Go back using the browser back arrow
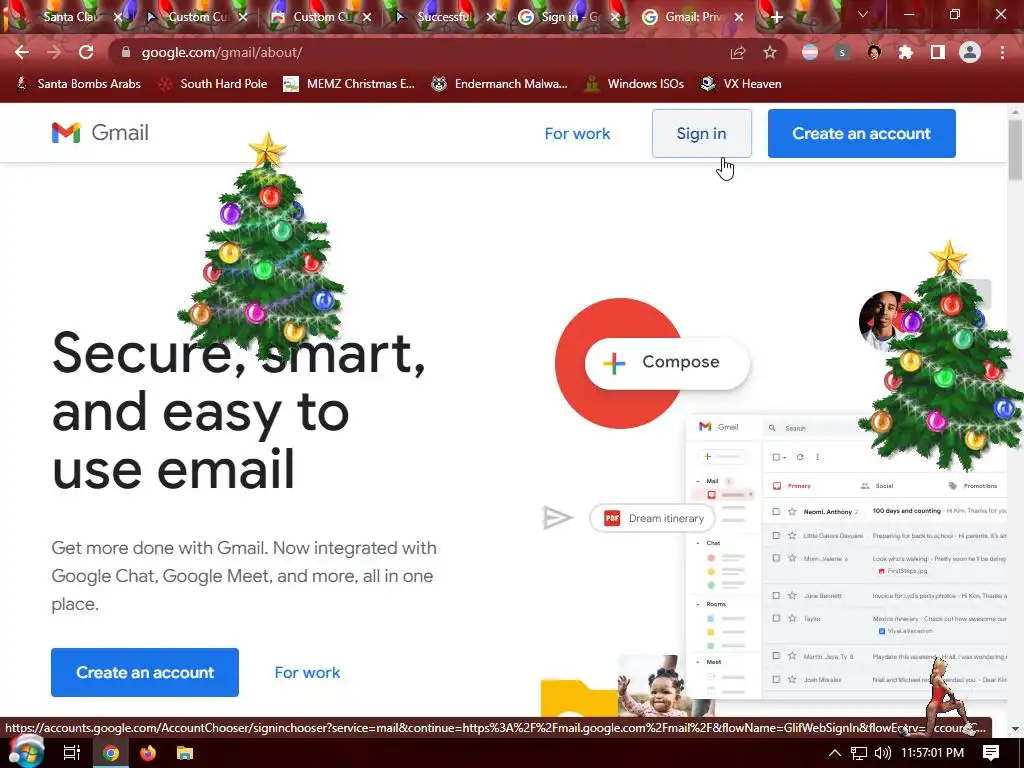Image resolution: width=1024 pixels, height=768 pixels. tap(22, 52)
